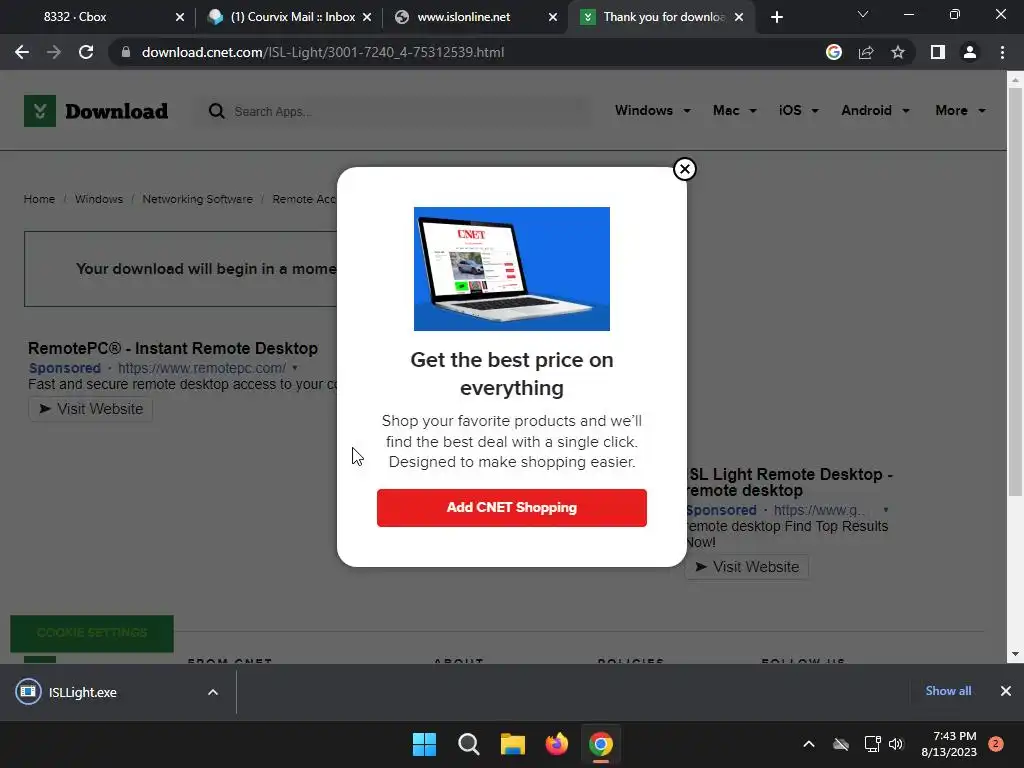Visit Website under ISL Light ad
The image size is (1024, 768).
[747, 567]
